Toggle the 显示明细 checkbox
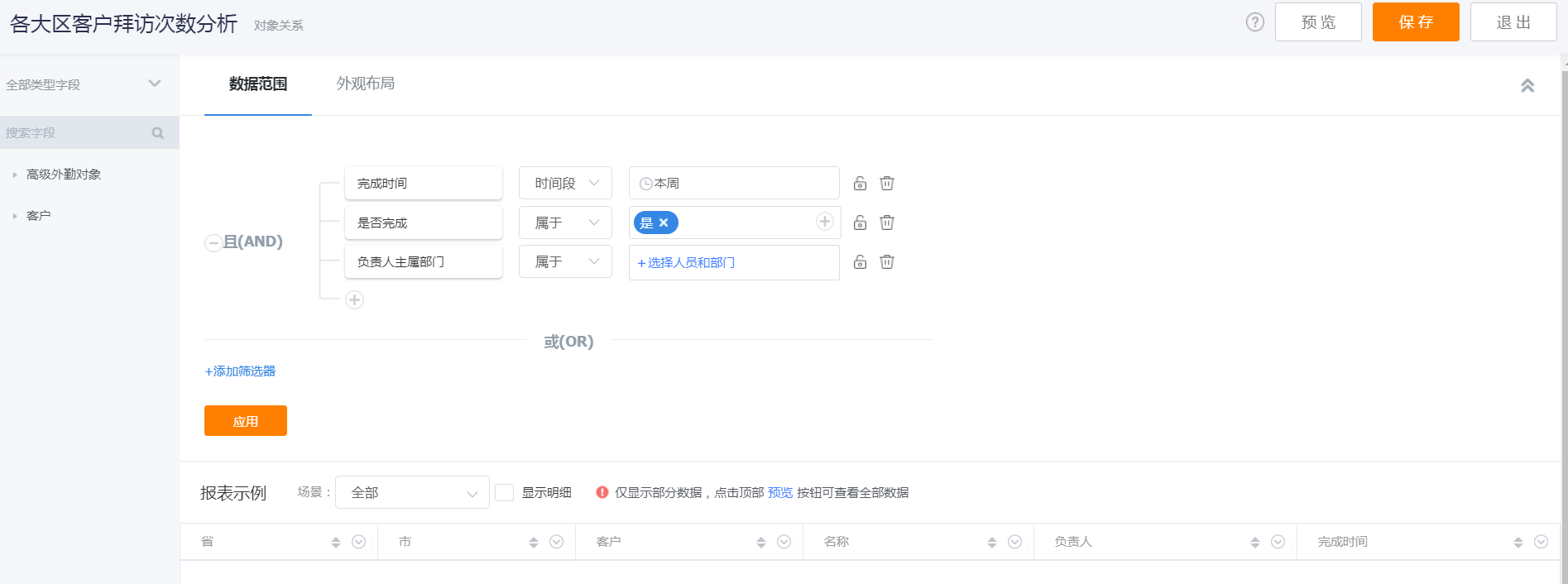Screen dimensions: 1568x584 point(504,493)
